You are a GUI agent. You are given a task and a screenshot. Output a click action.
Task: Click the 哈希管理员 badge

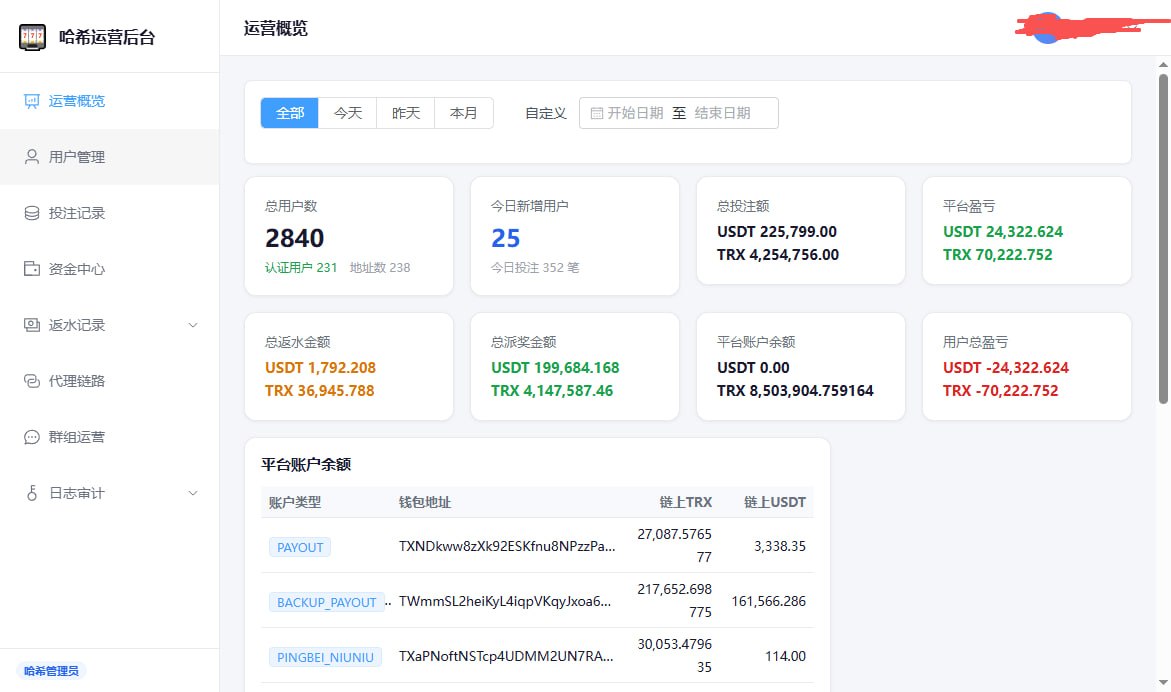[51, 670]
